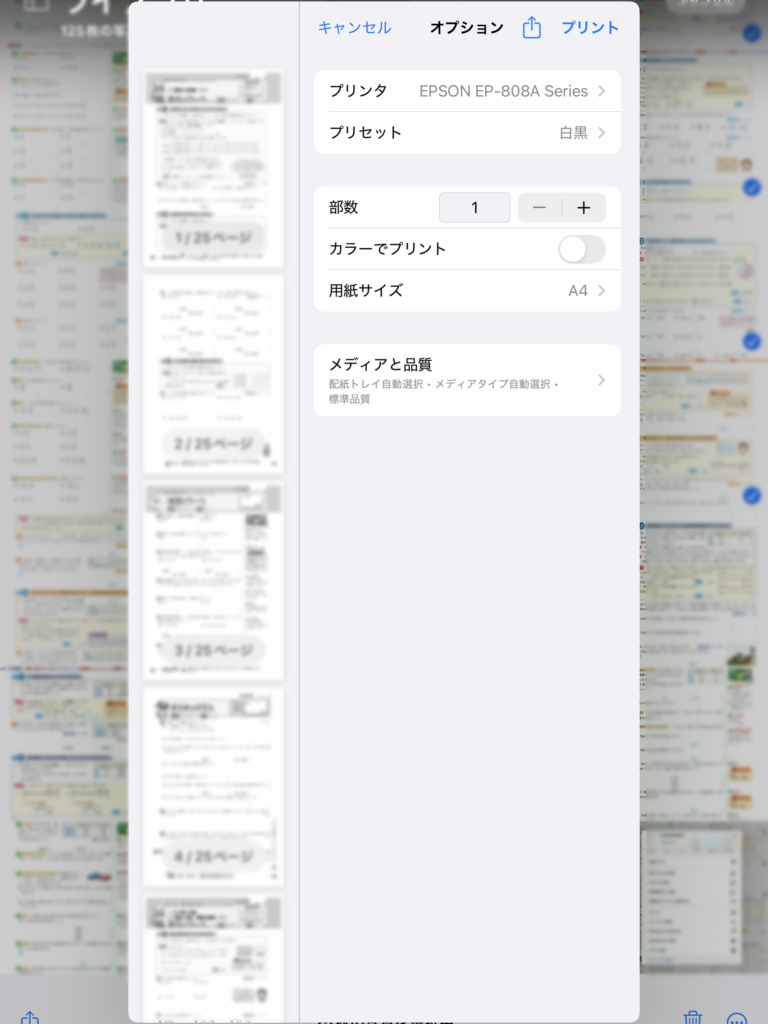This screenshot has height=1024, width=768.
Task: Toggle the カラーでプリント switch
Action: click(x=581, y=249)
